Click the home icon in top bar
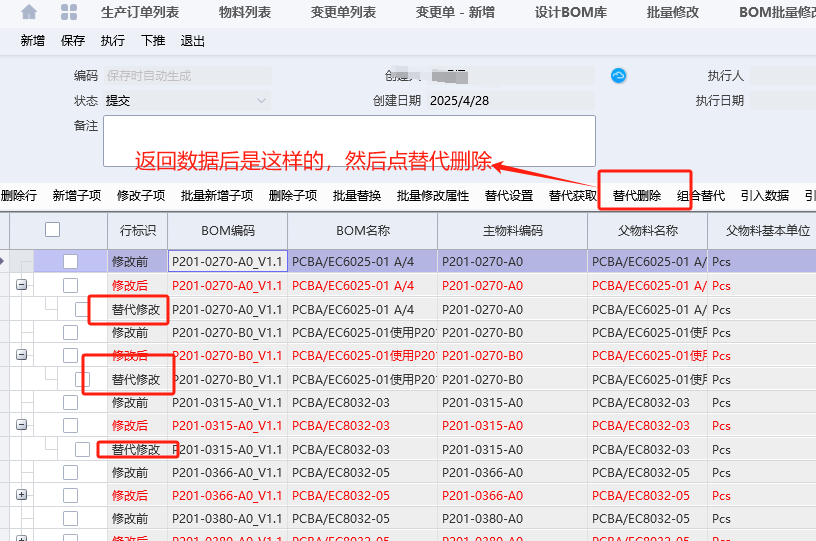This screenshot has height=541, width=816. coord(29,12)
